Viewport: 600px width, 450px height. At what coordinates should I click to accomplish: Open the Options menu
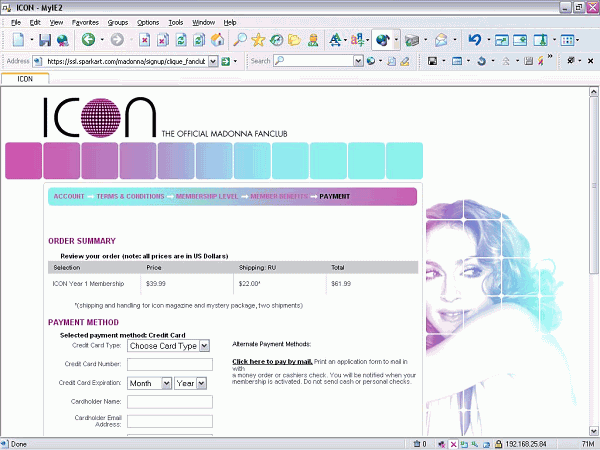coord(148,23)
